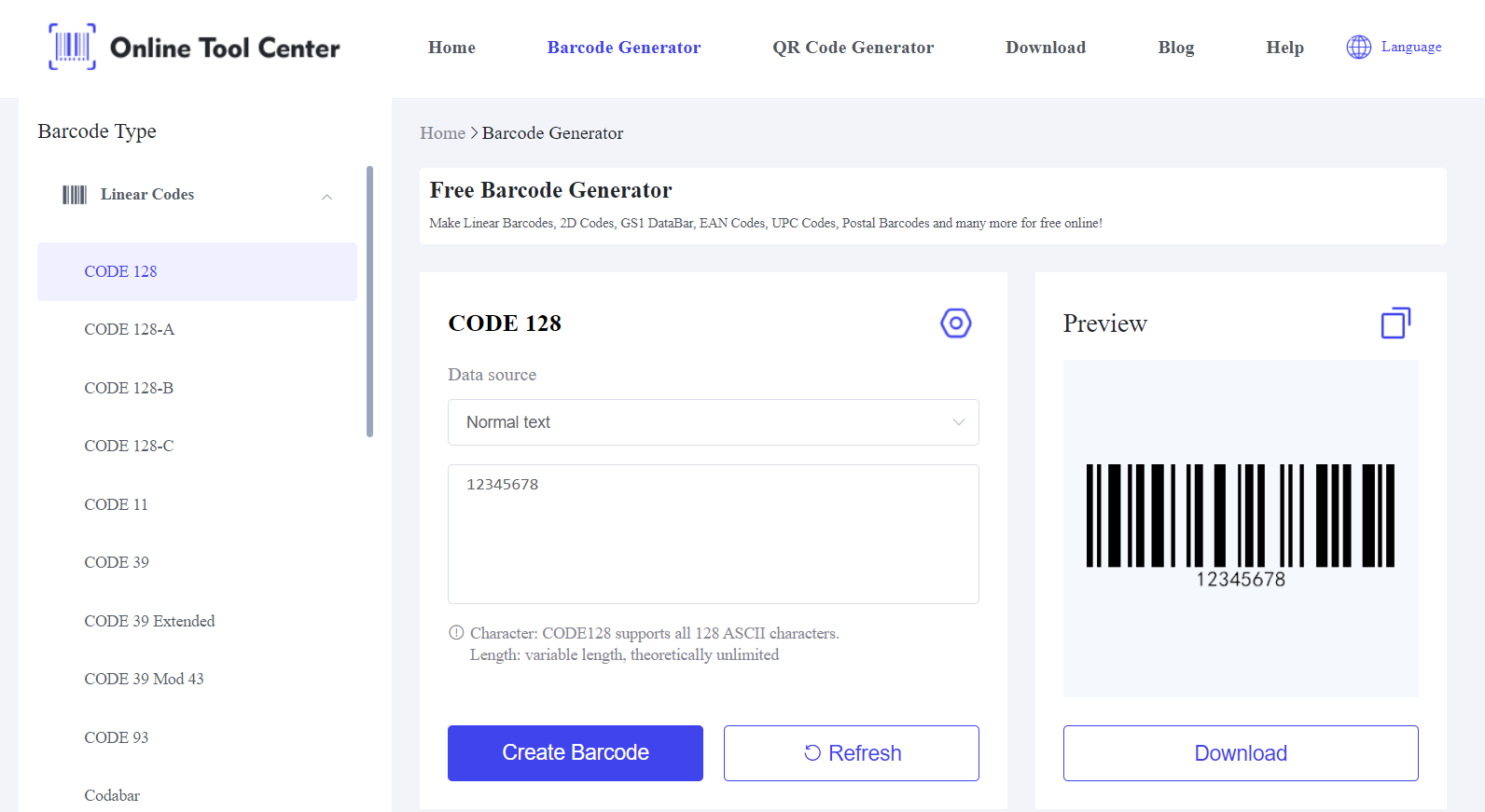Select CODE 39 barcode type
The width and height of the screenshot is (1485, 812).
coord(117,562)
